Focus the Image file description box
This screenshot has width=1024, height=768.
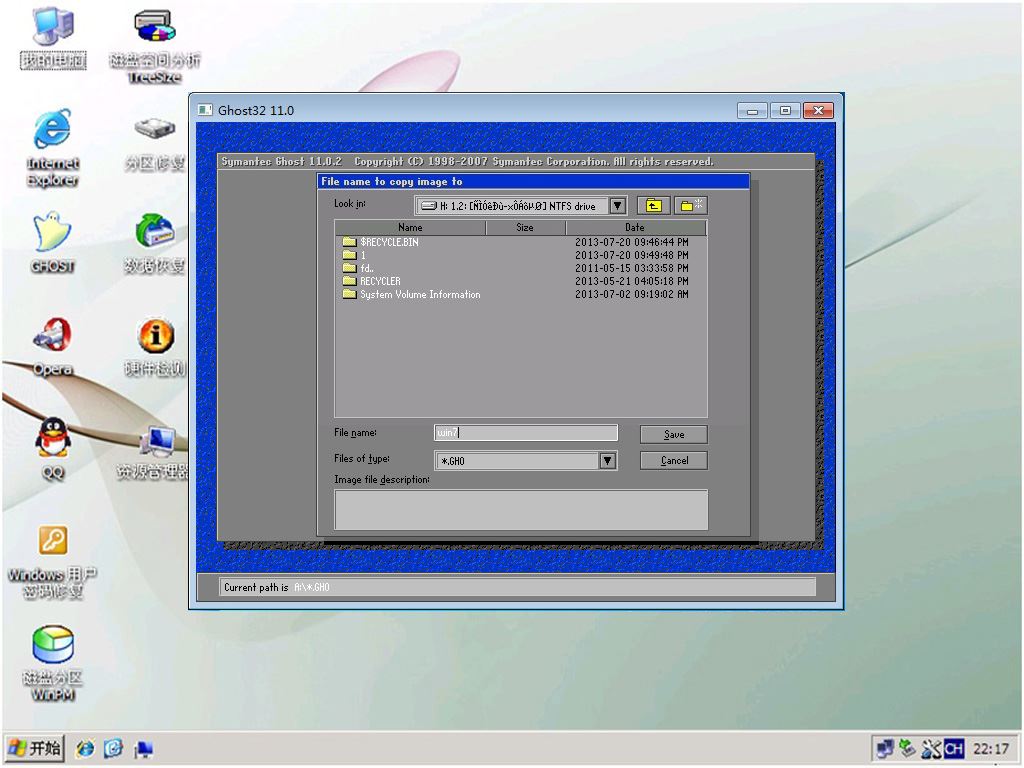click(x=521, y=509)
